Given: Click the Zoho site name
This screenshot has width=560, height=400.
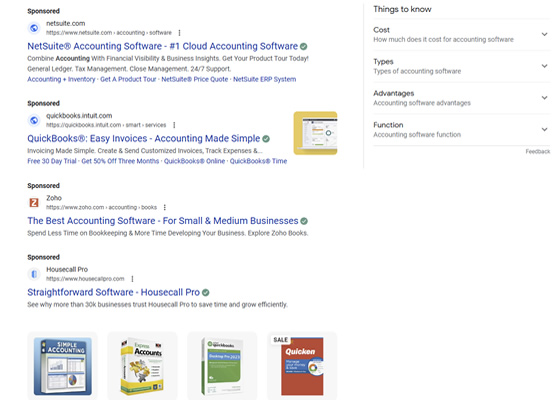Looking at the screenshot, I should point(54,198).
